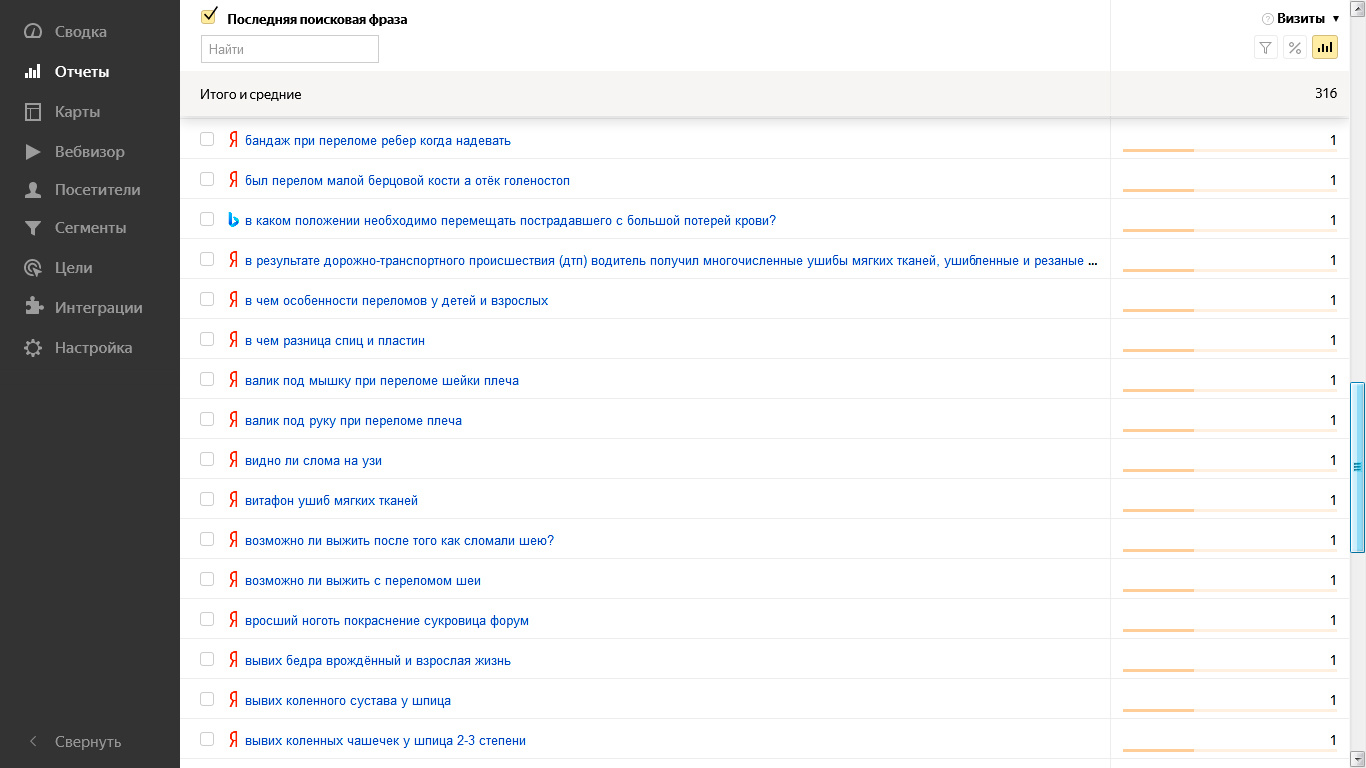Click the bar chart icon under Визиты
The image size is (1366, 768).
click(1325, 48)
